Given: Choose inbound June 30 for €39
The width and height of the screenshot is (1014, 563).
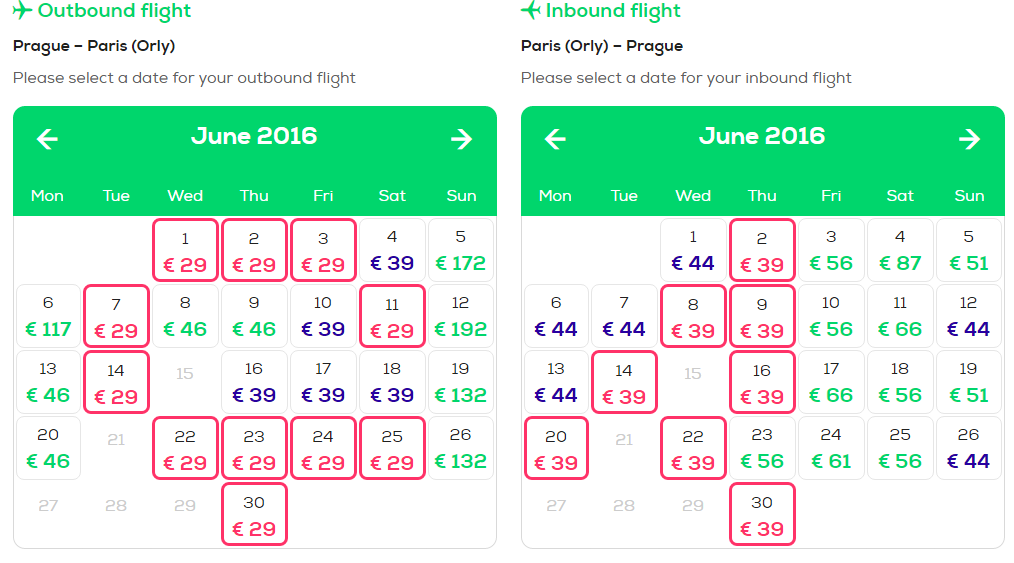Looking at the screenshot, I should [x=762, y=514].
